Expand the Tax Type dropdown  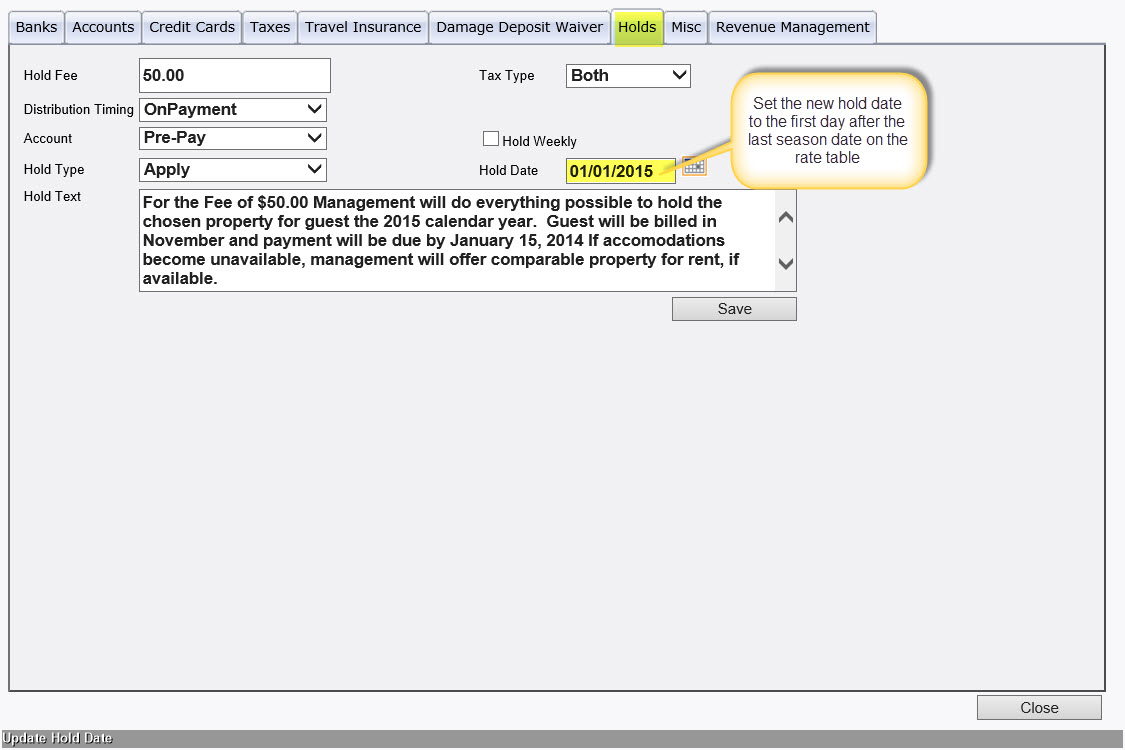(628, 75)
